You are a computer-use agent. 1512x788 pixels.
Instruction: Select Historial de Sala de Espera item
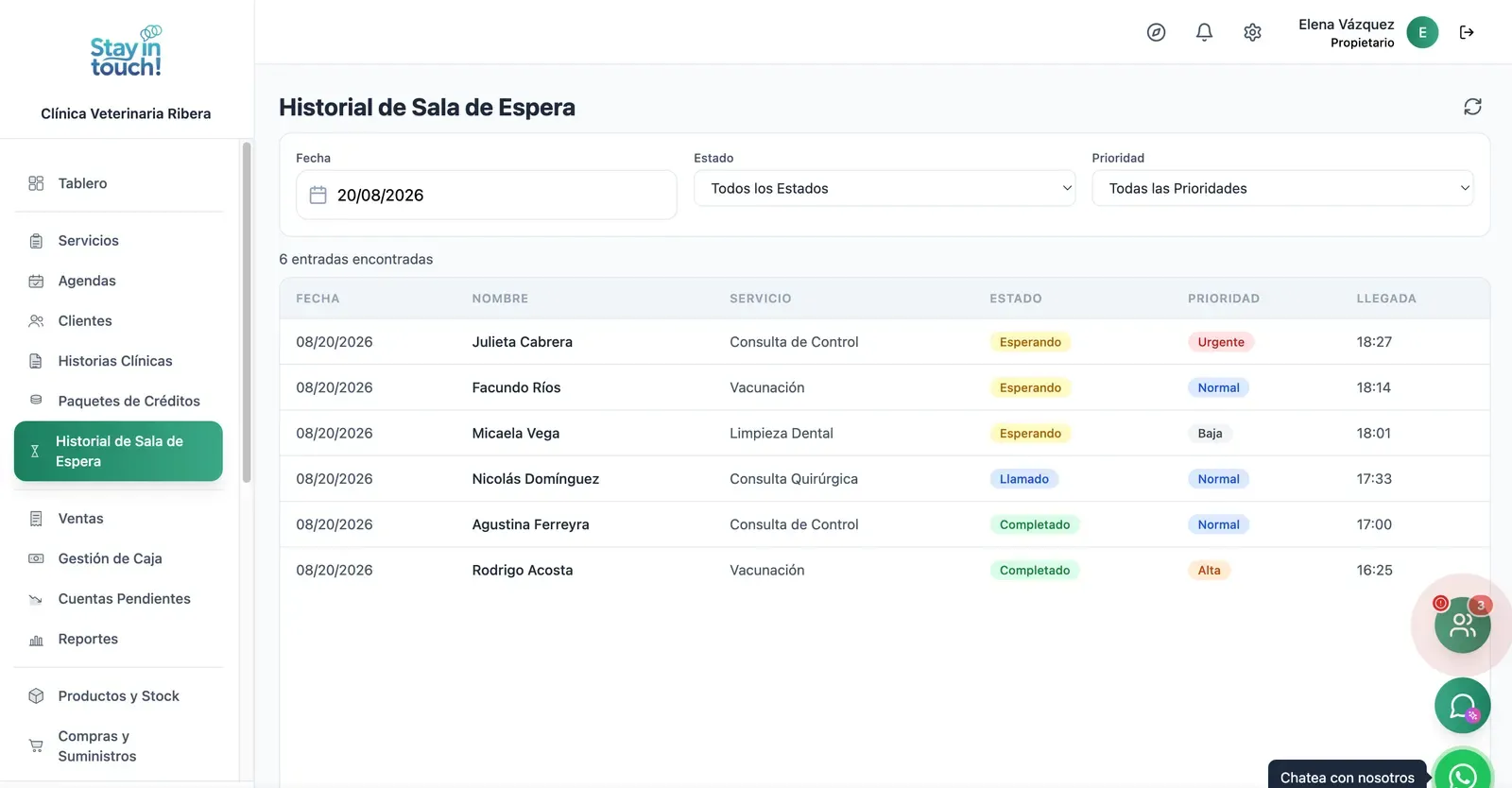click(118, 452)
